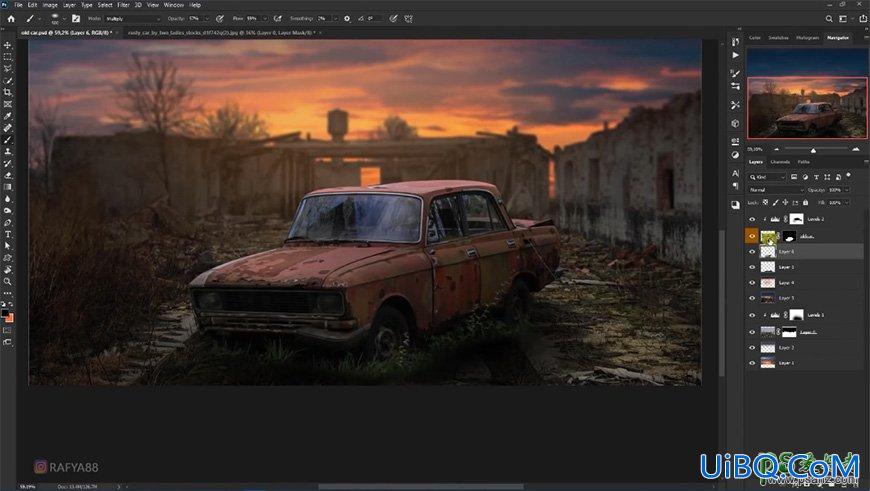
Task: Click the Navigator zoom slider handle
Action: 813,150
